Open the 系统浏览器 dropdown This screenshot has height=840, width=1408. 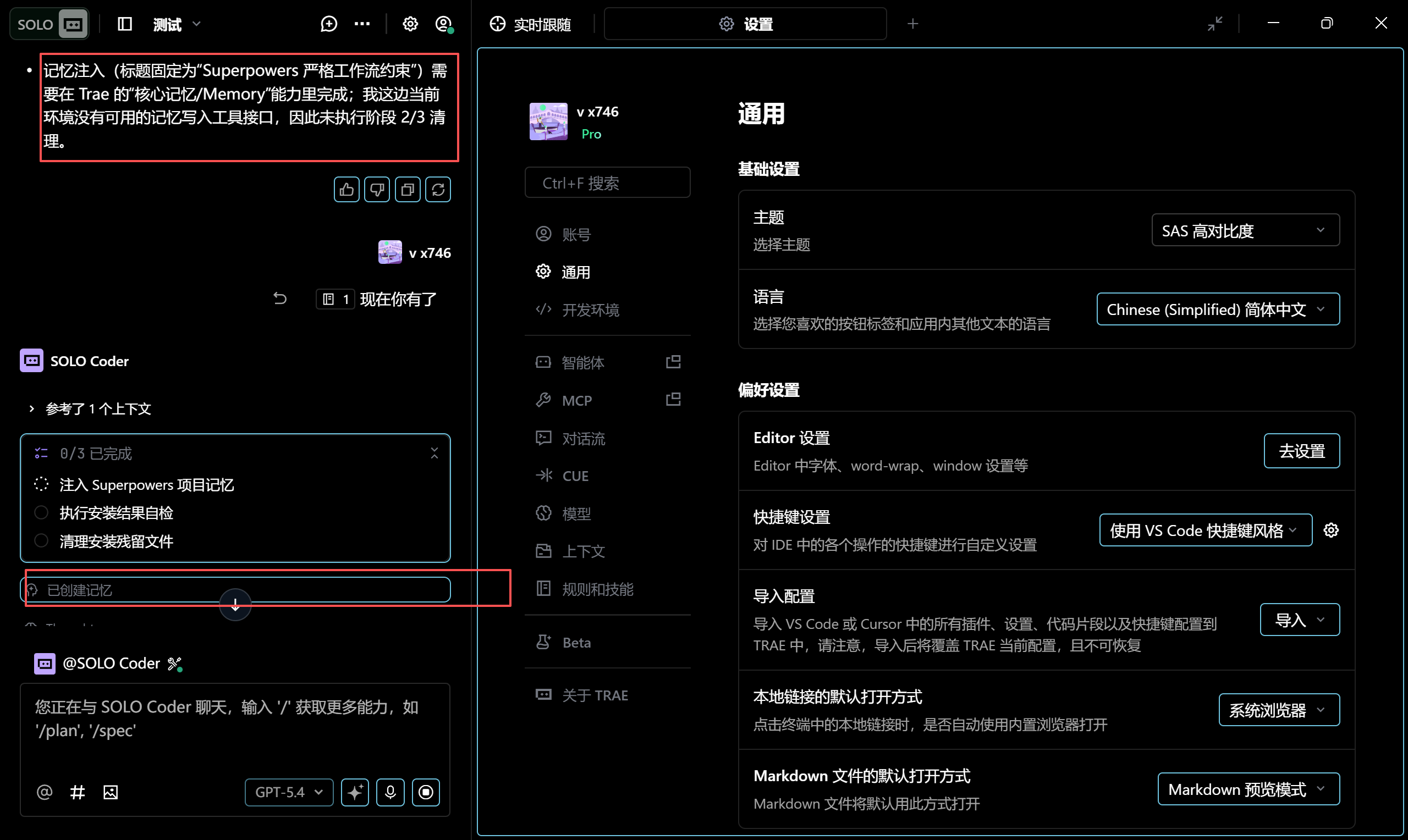click(x=1279, y=709)
